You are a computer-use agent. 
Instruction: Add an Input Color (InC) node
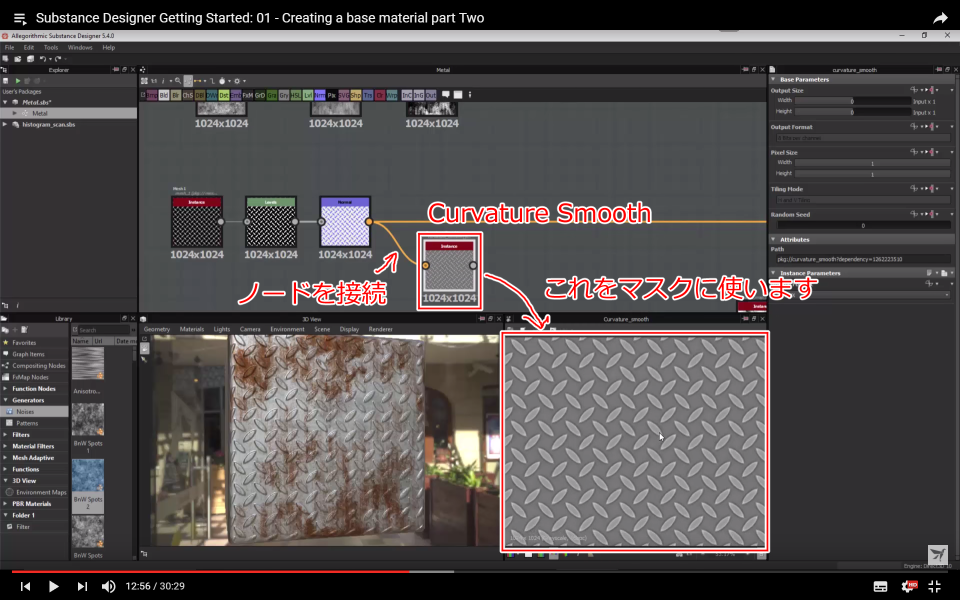(407, 96)
